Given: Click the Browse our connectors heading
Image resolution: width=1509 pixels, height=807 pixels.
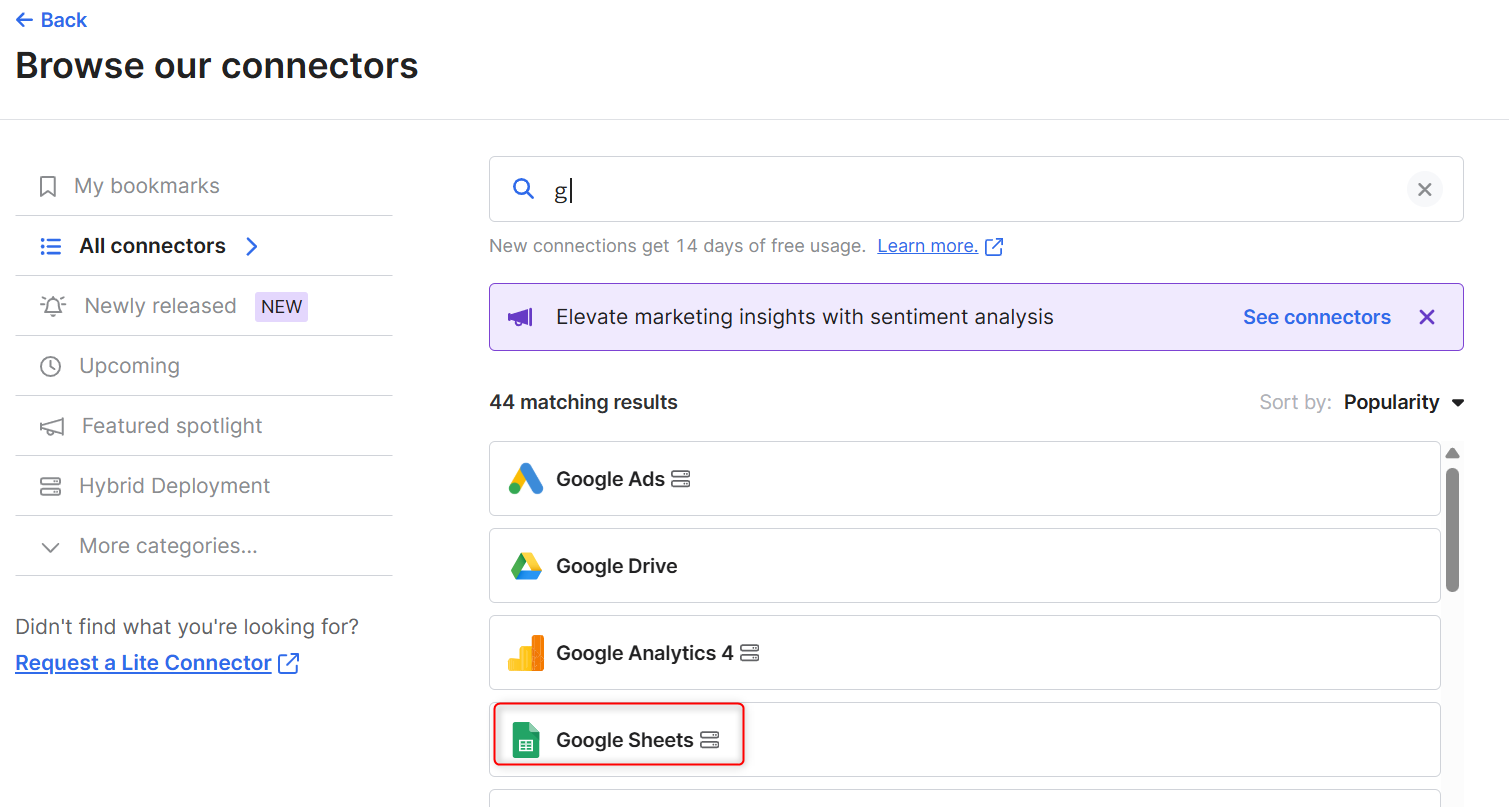Looking at the screenshot, I should tap(217, 66).
